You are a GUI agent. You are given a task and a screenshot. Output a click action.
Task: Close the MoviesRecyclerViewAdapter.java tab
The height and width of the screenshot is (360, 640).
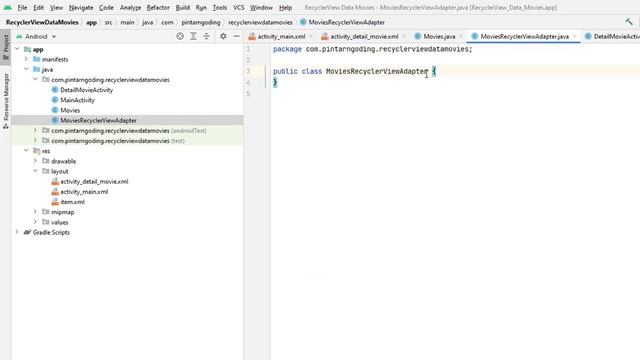[575, 36]
